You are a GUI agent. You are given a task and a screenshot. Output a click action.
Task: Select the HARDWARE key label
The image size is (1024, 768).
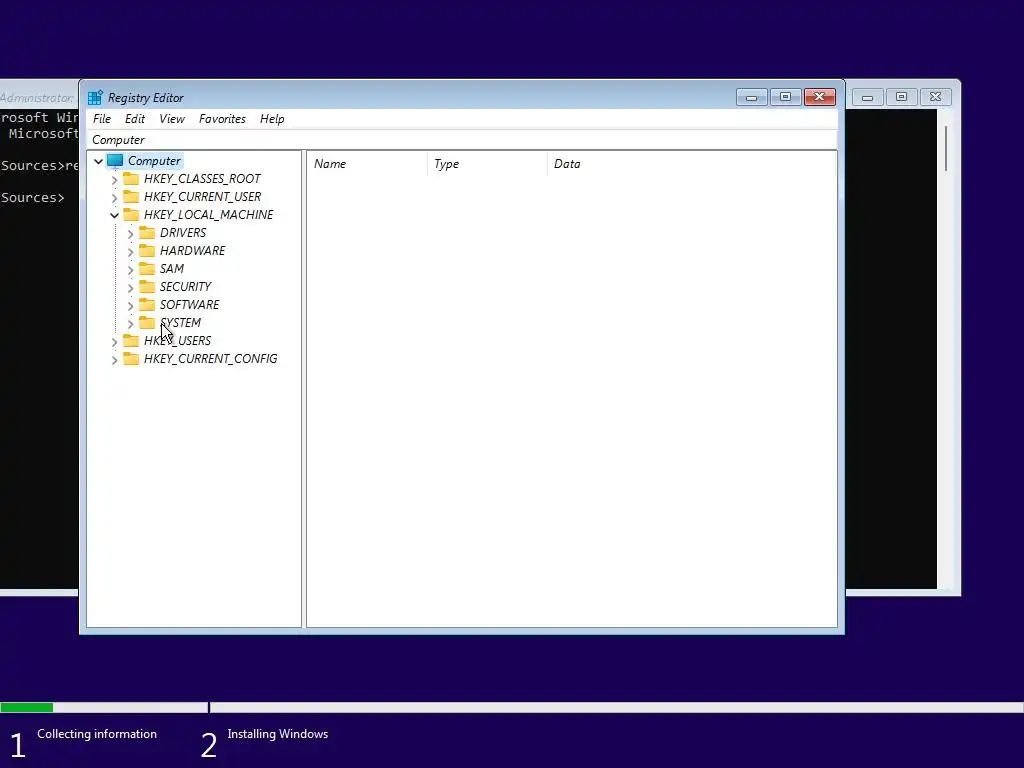(x=193, y=250)
